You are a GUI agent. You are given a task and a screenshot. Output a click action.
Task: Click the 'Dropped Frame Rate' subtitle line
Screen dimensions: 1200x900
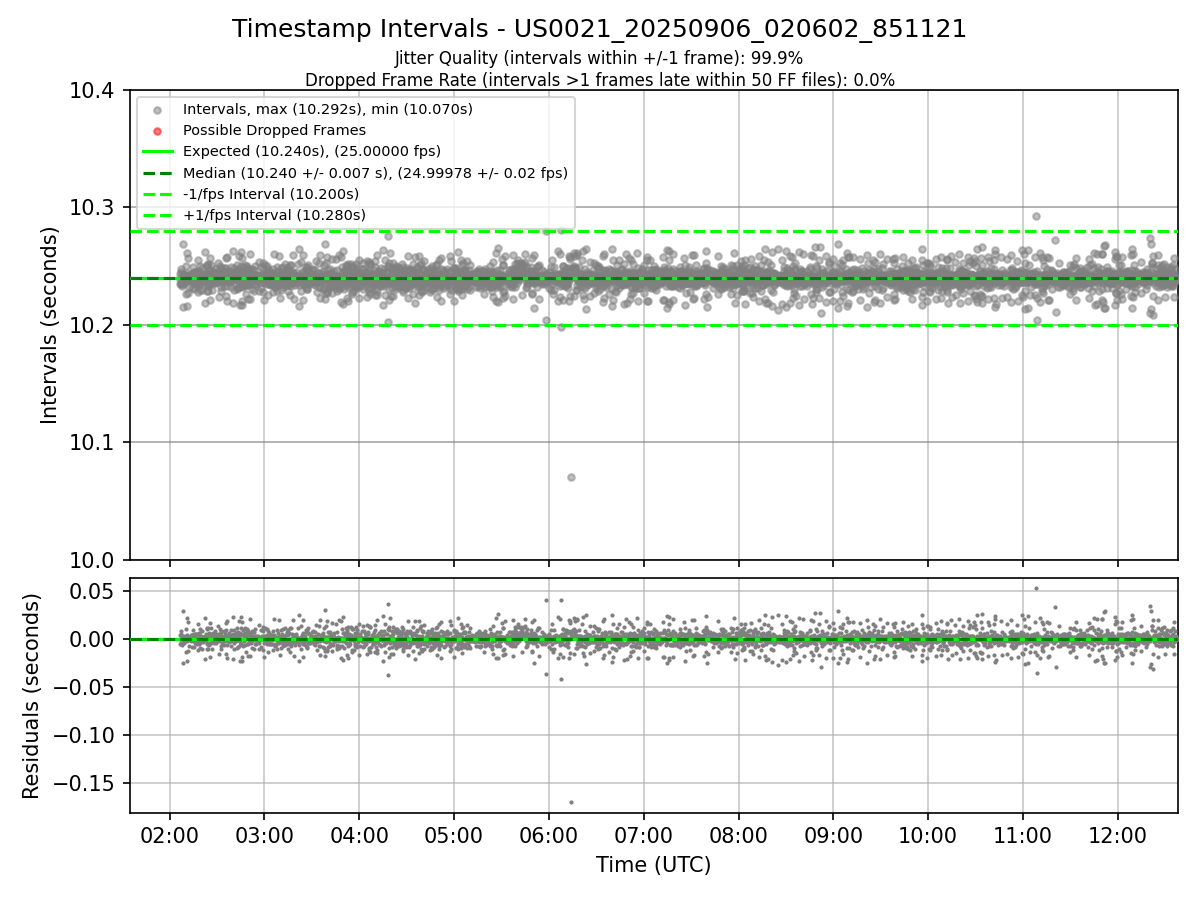pos(599,79)
